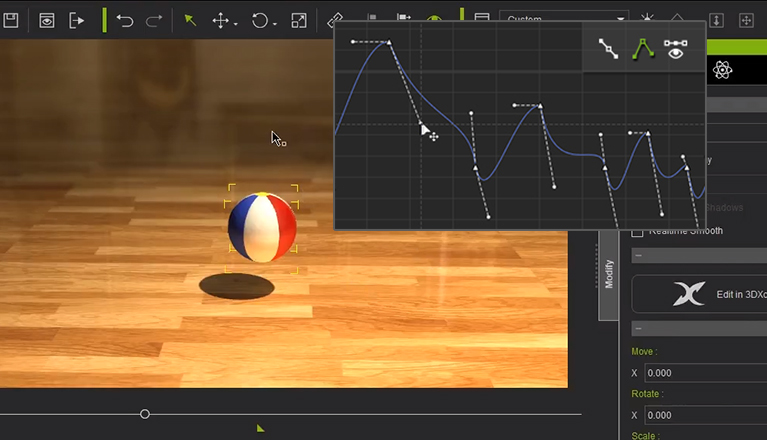Open the Preview icon with eye
767x440 pixels.
(x=46, y=21)
